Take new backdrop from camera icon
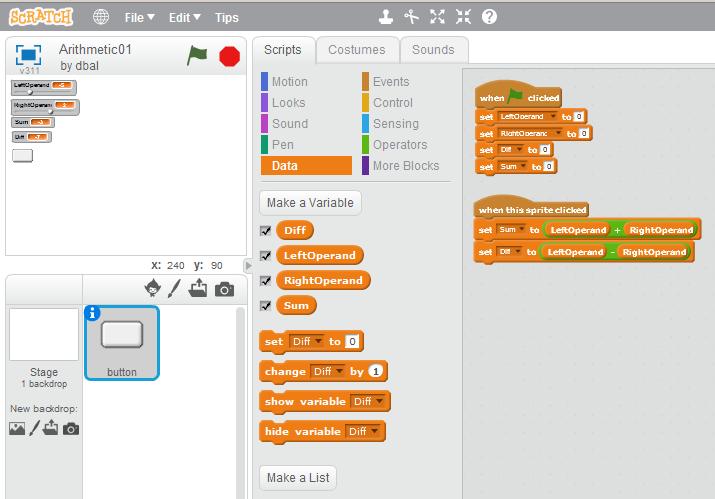The height and width of the screenshot is (499, 715). pyautogui.click(x=71, y=429)
